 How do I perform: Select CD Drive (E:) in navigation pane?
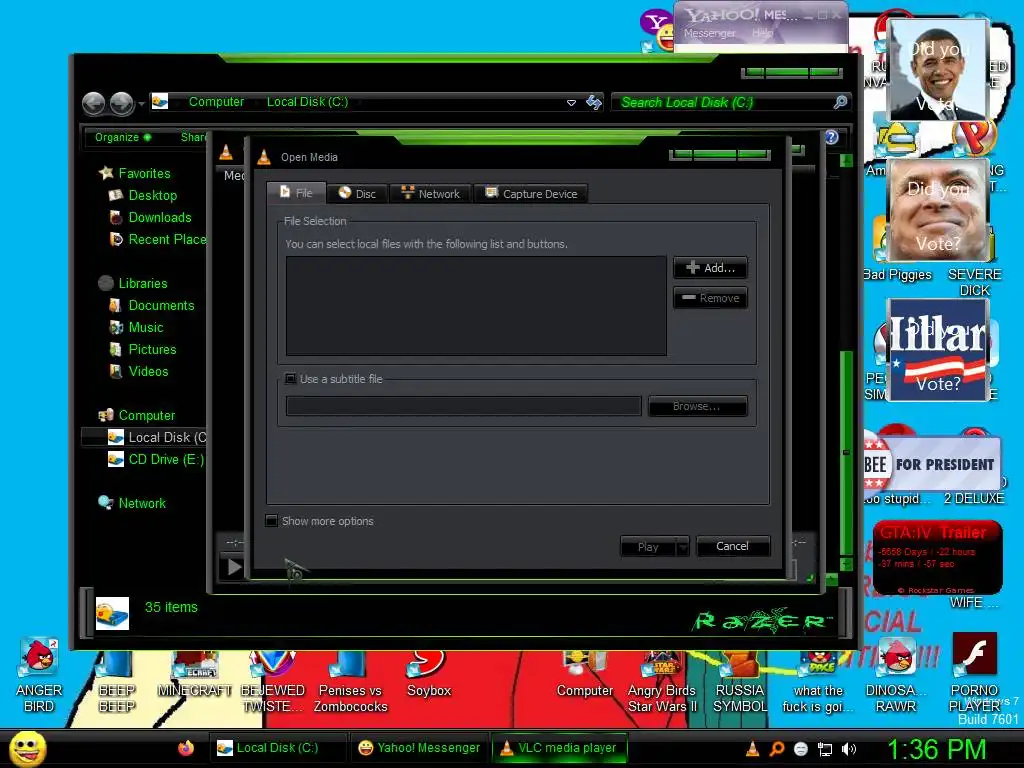166,459
